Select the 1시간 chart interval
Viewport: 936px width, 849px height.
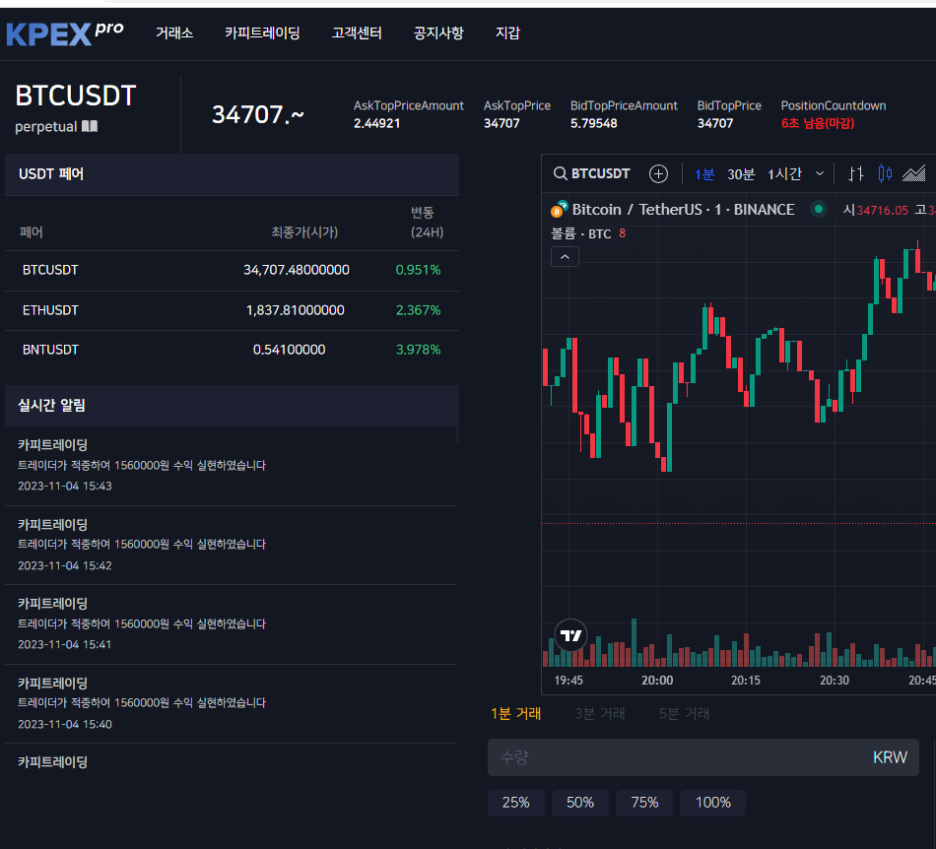point(784,174)
